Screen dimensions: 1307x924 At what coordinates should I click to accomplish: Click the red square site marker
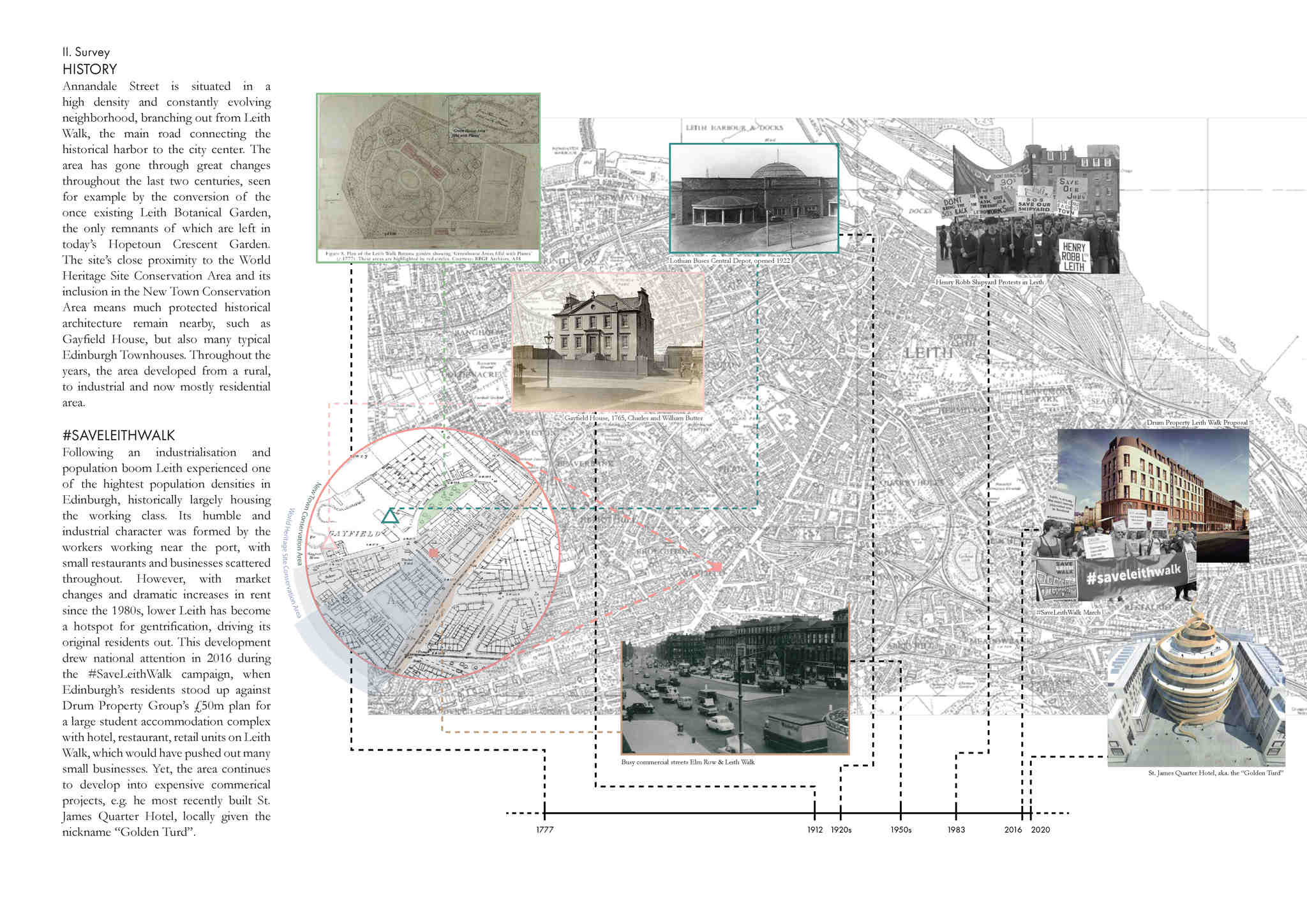[x=434, y=554]
